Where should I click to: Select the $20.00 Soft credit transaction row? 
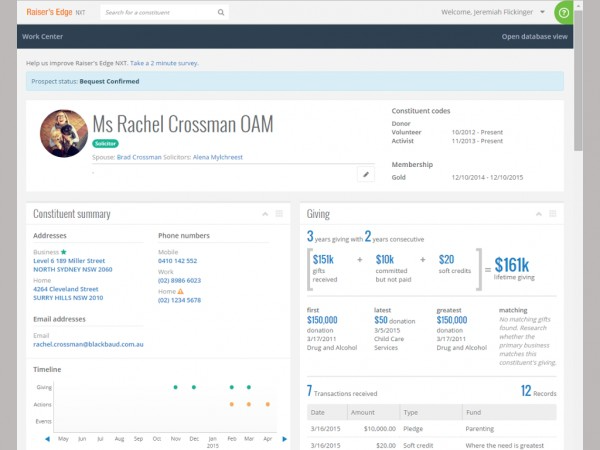click(x=432, y=445)
